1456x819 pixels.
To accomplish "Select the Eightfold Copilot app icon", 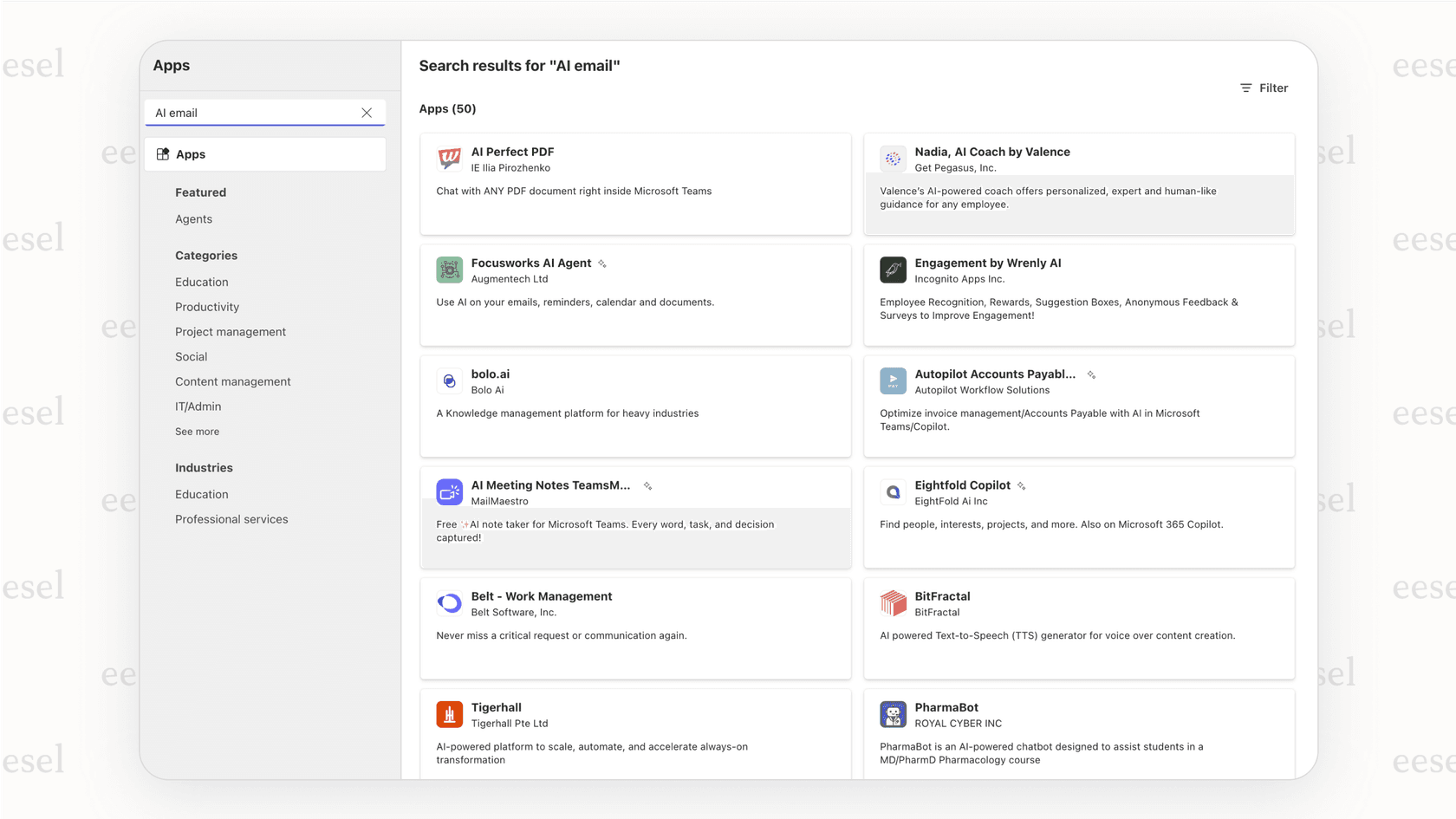I will [x=893, y=492].
